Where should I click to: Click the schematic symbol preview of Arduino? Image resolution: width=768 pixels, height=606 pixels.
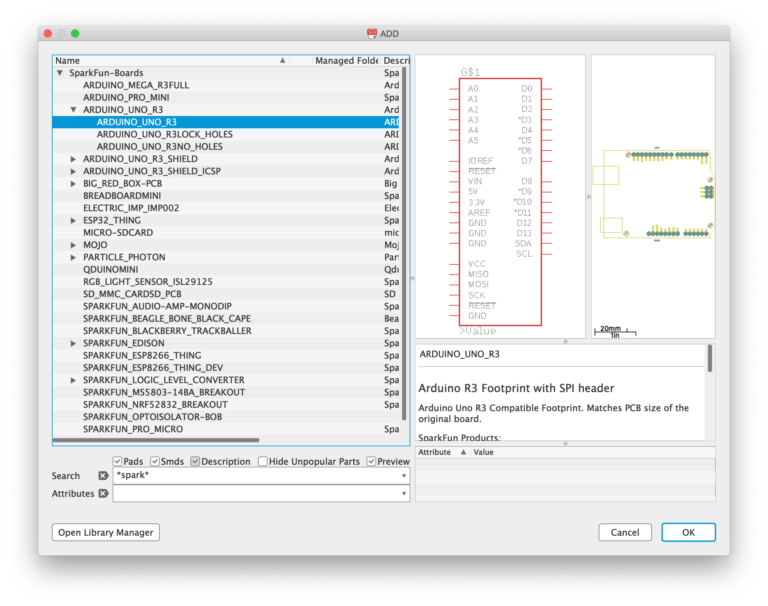(500, 200)
